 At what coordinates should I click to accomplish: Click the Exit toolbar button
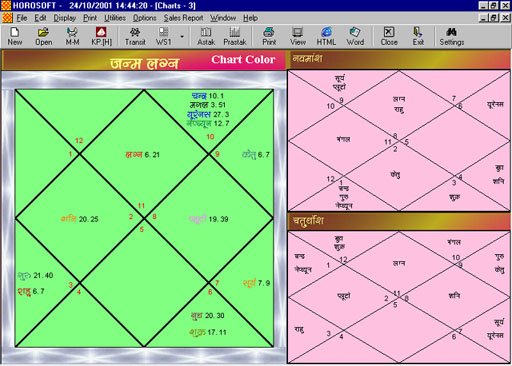tap(418, 36)
